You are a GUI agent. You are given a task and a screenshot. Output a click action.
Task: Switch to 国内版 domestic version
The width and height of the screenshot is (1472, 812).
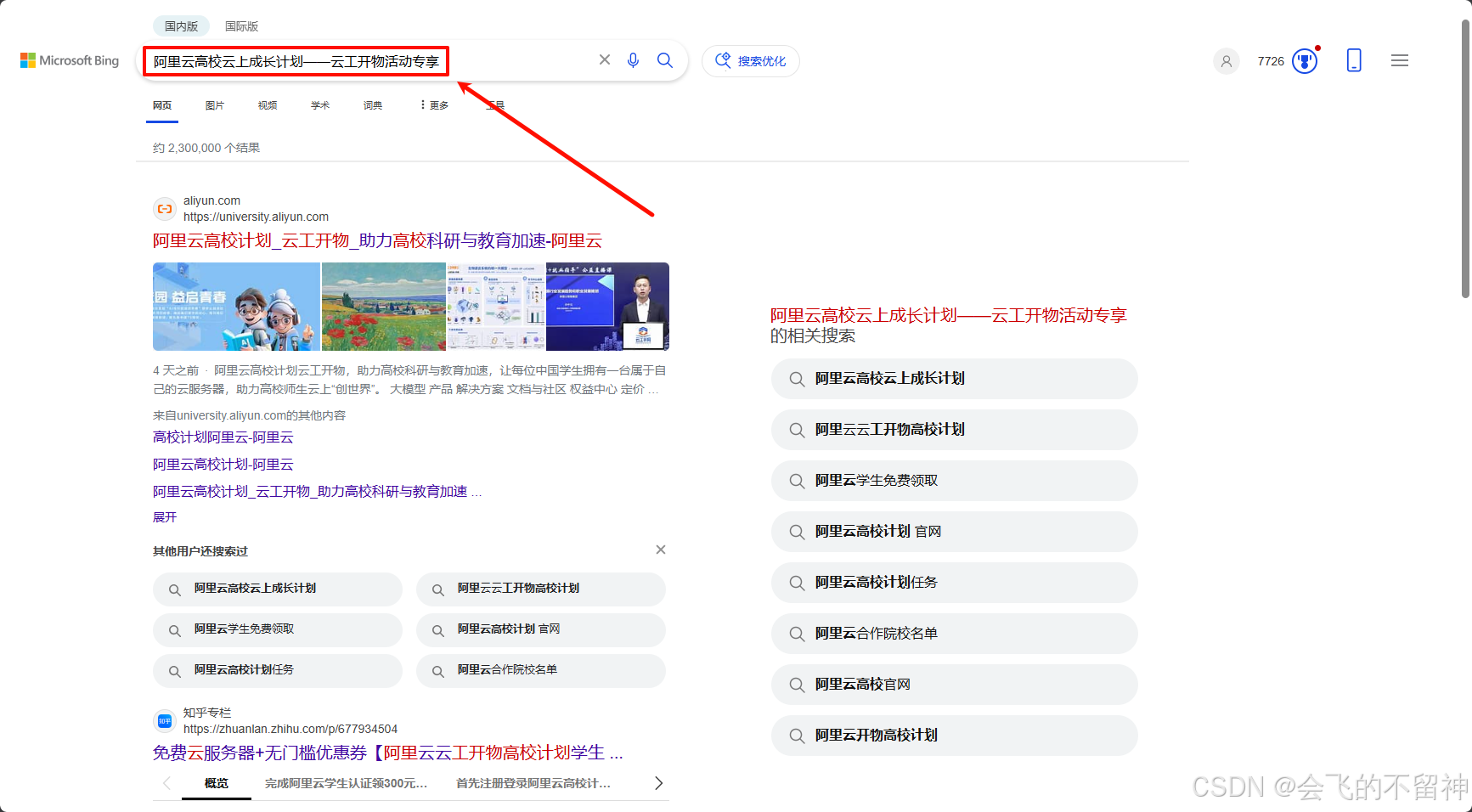tap(181, 26)
